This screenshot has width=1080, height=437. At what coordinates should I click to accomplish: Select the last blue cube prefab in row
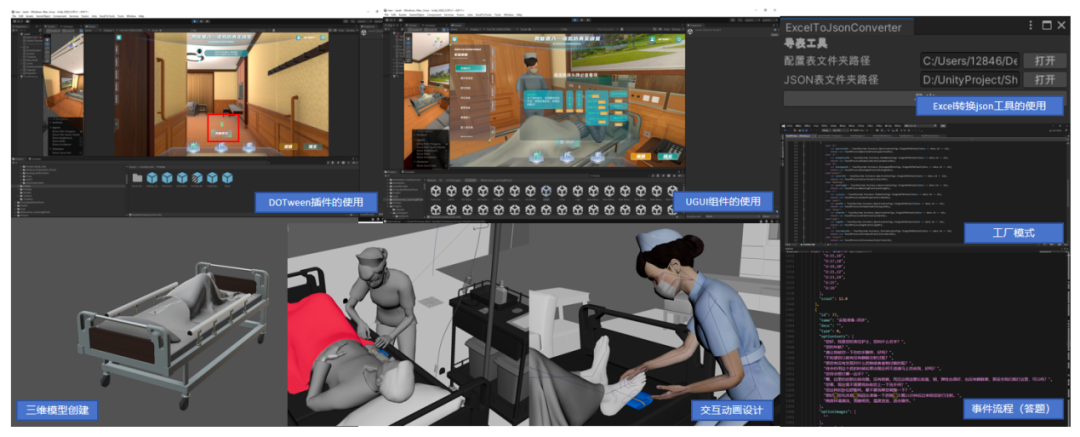228,178
